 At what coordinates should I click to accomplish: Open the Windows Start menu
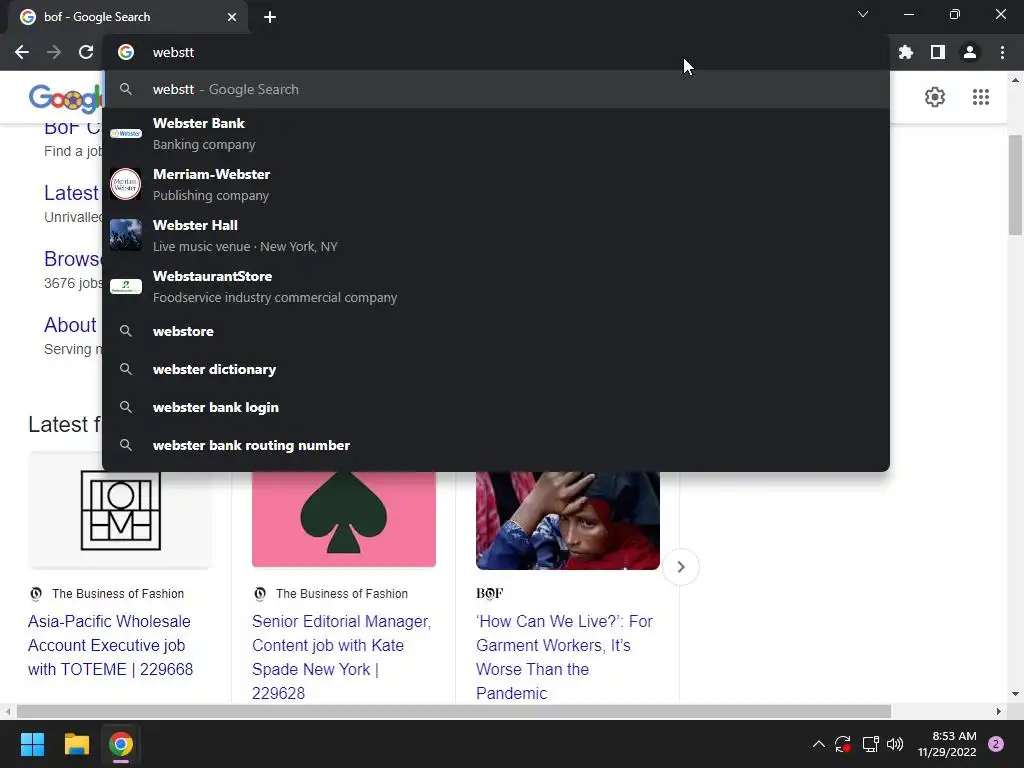click(x=32, y=744)
